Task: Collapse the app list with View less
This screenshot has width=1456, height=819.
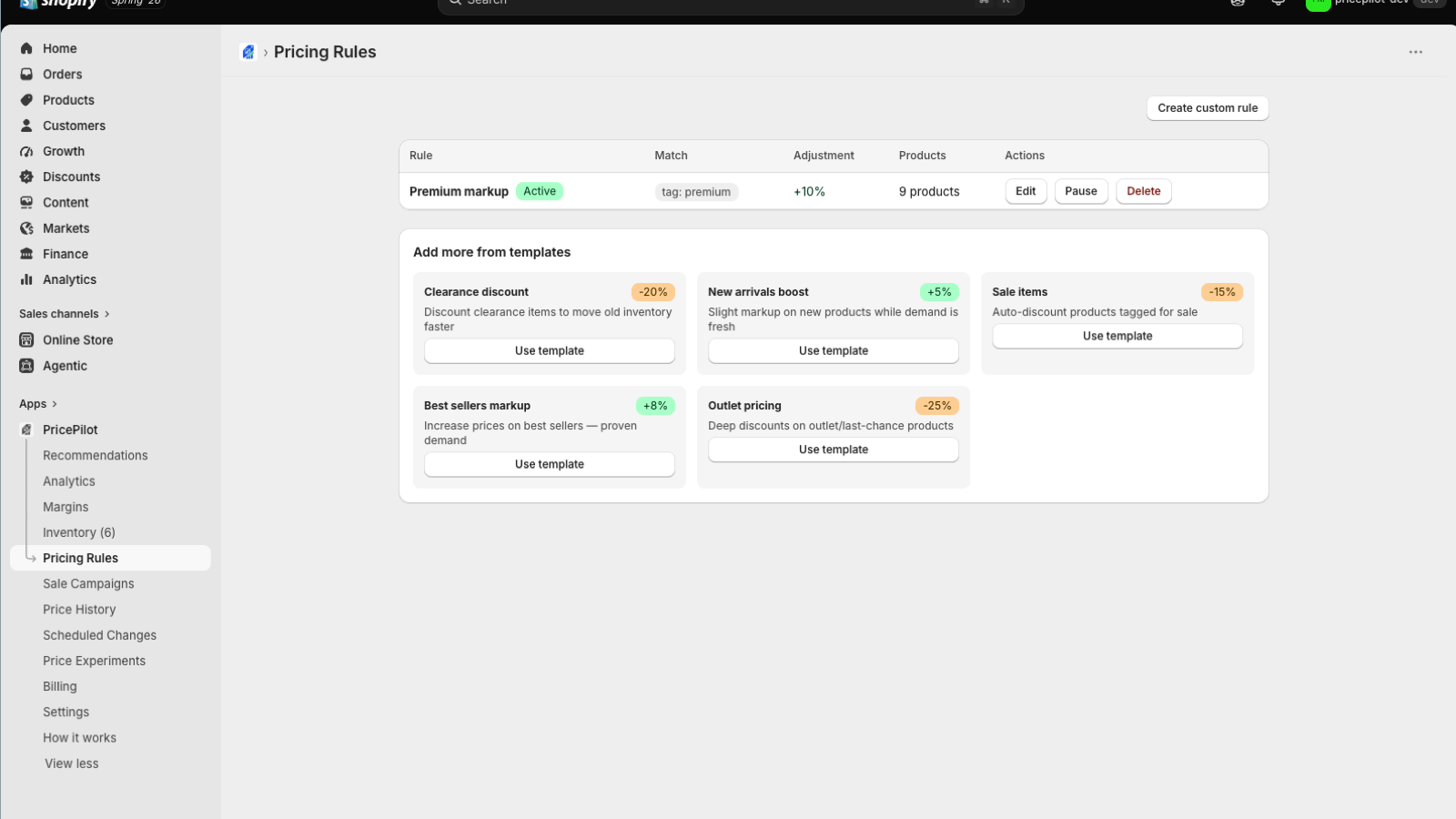Action: (x=72, y=763)
